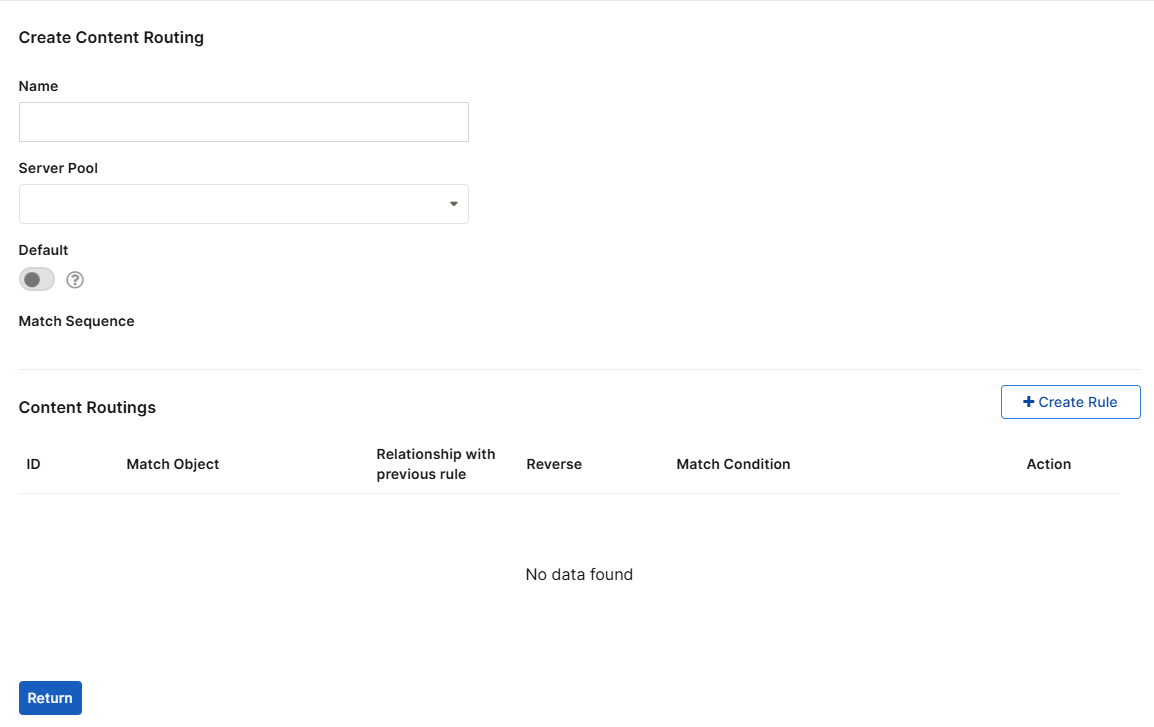Click inside the Name input field
The height and width of the screenshot is (727, 1154).
tap(243, 121)
